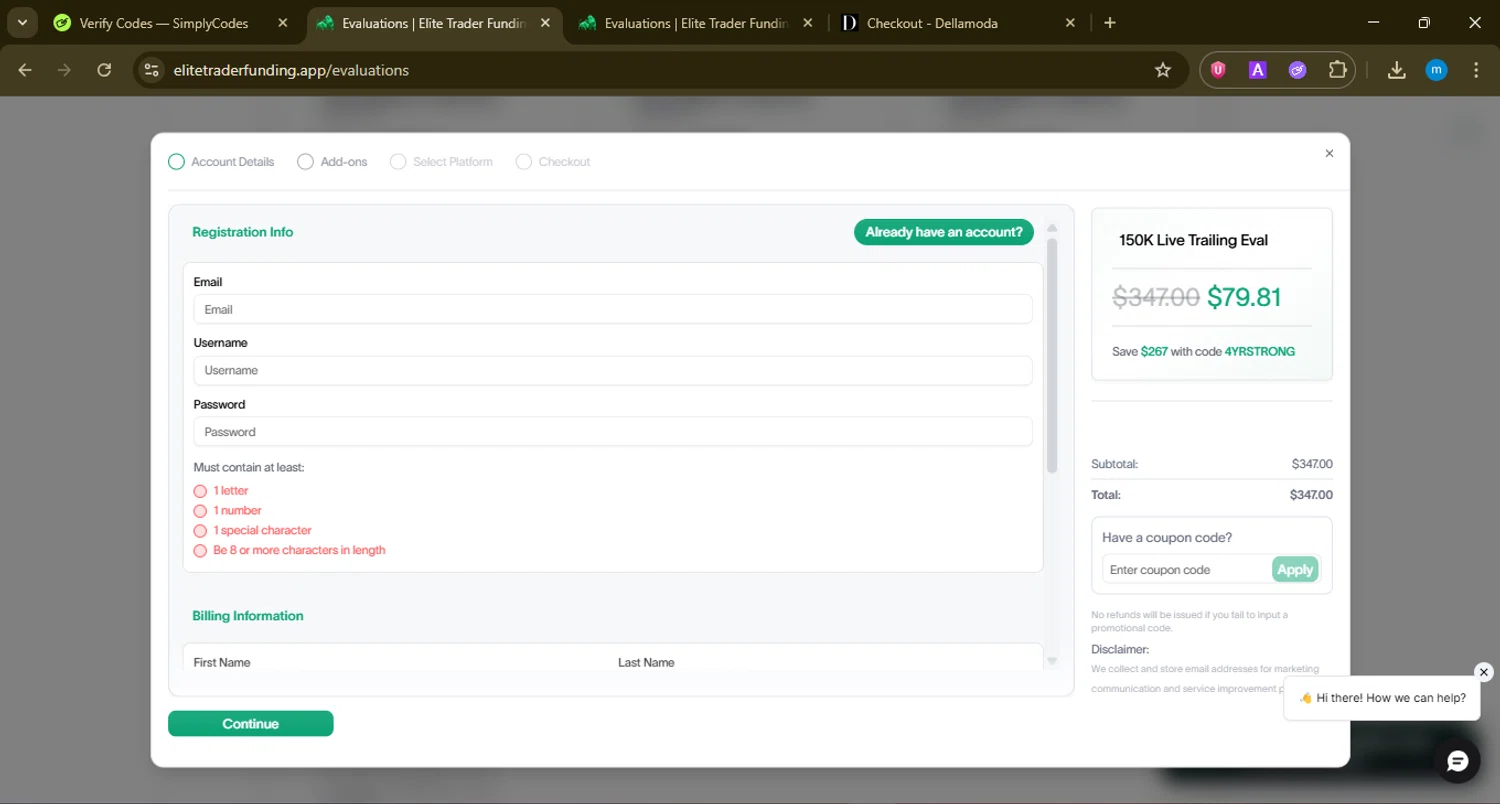
Task: Click the '150K Live Trailing Eval' title
Action: pyautogui.click(x=1193, y=240)
